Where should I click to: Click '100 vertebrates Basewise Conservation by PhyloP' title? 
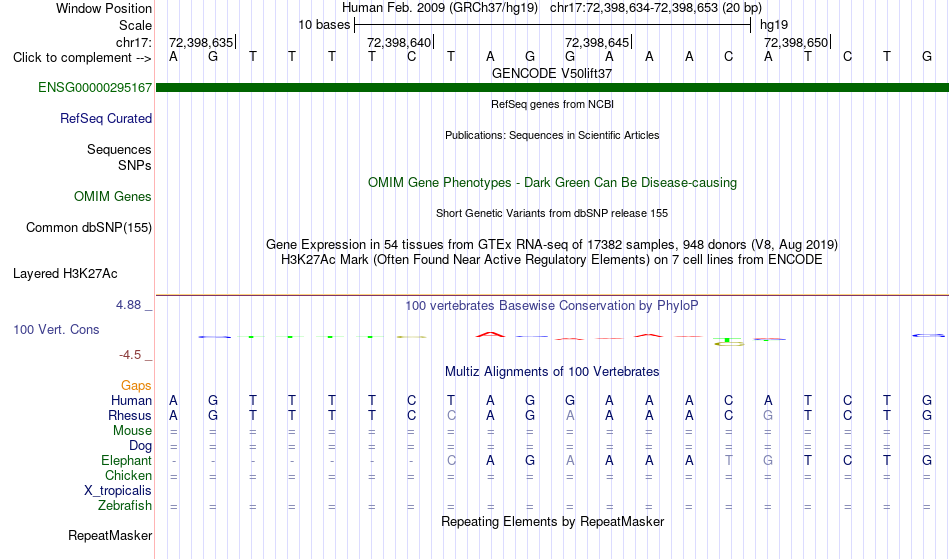pyautogui.click(x=552, y=305)
